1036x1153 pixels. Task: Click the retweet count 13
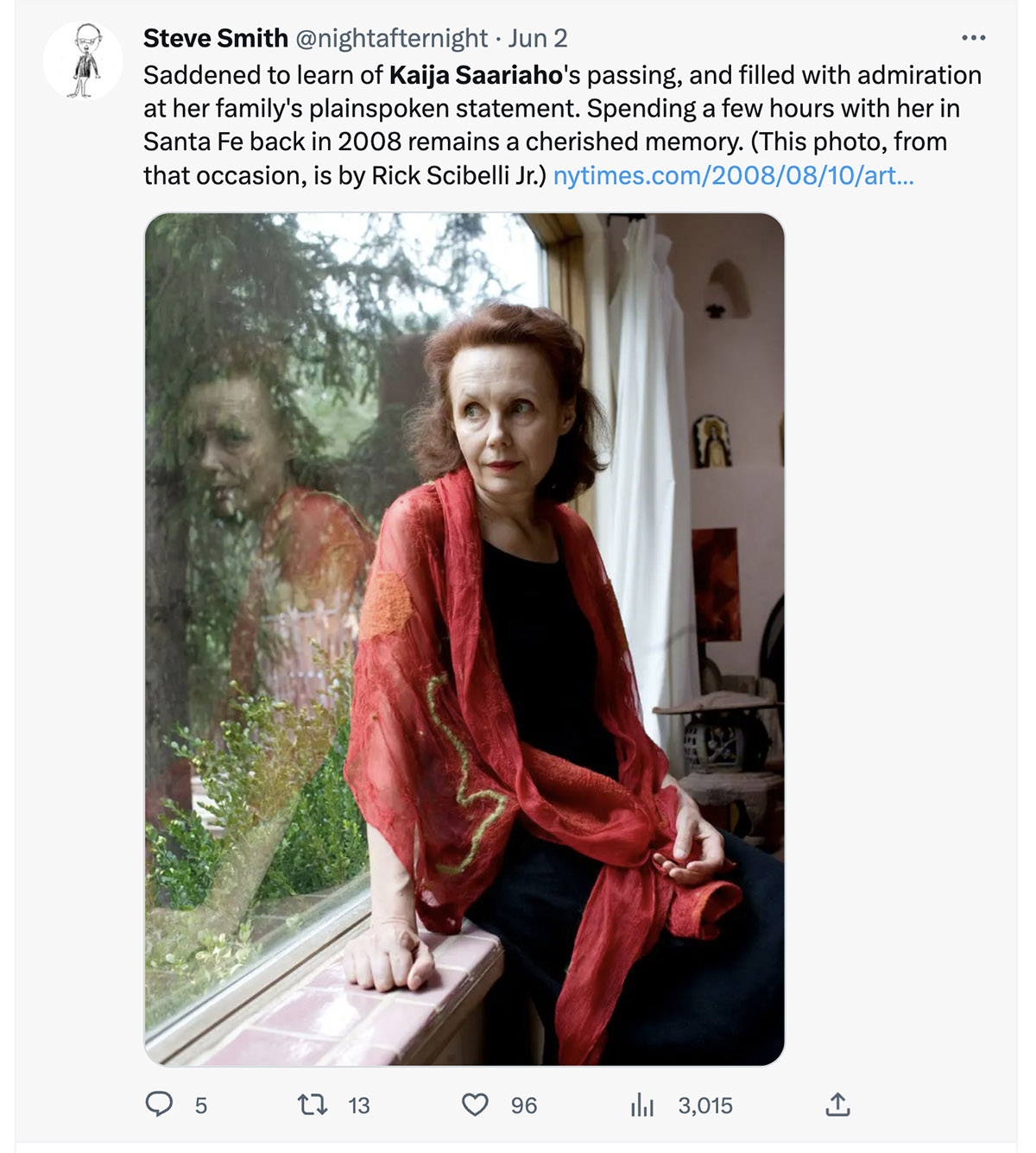click(359, 1106)
